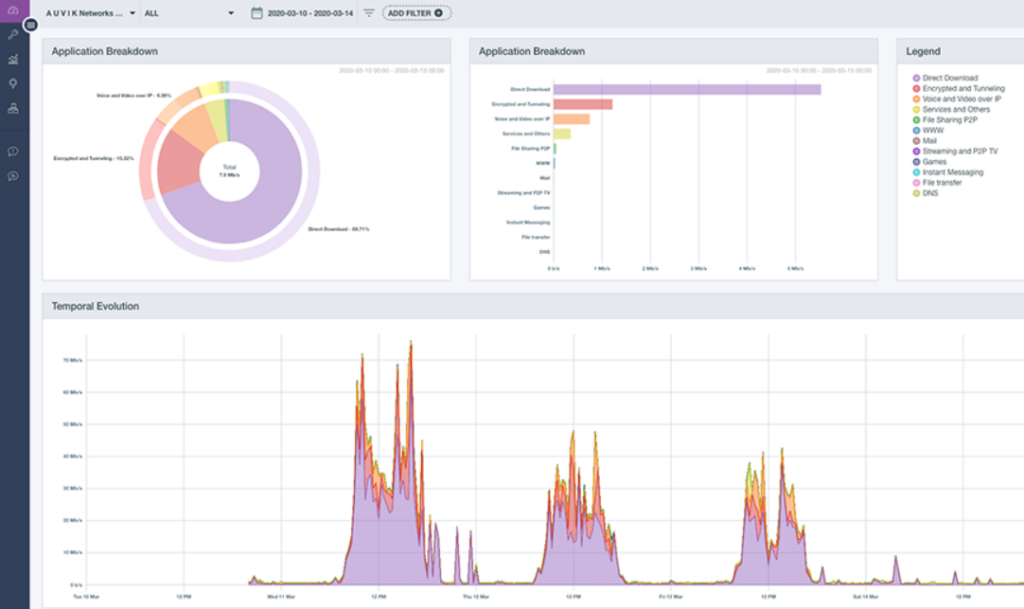
Task: Click the key icon in sidebar
Action: coord(13,35)
